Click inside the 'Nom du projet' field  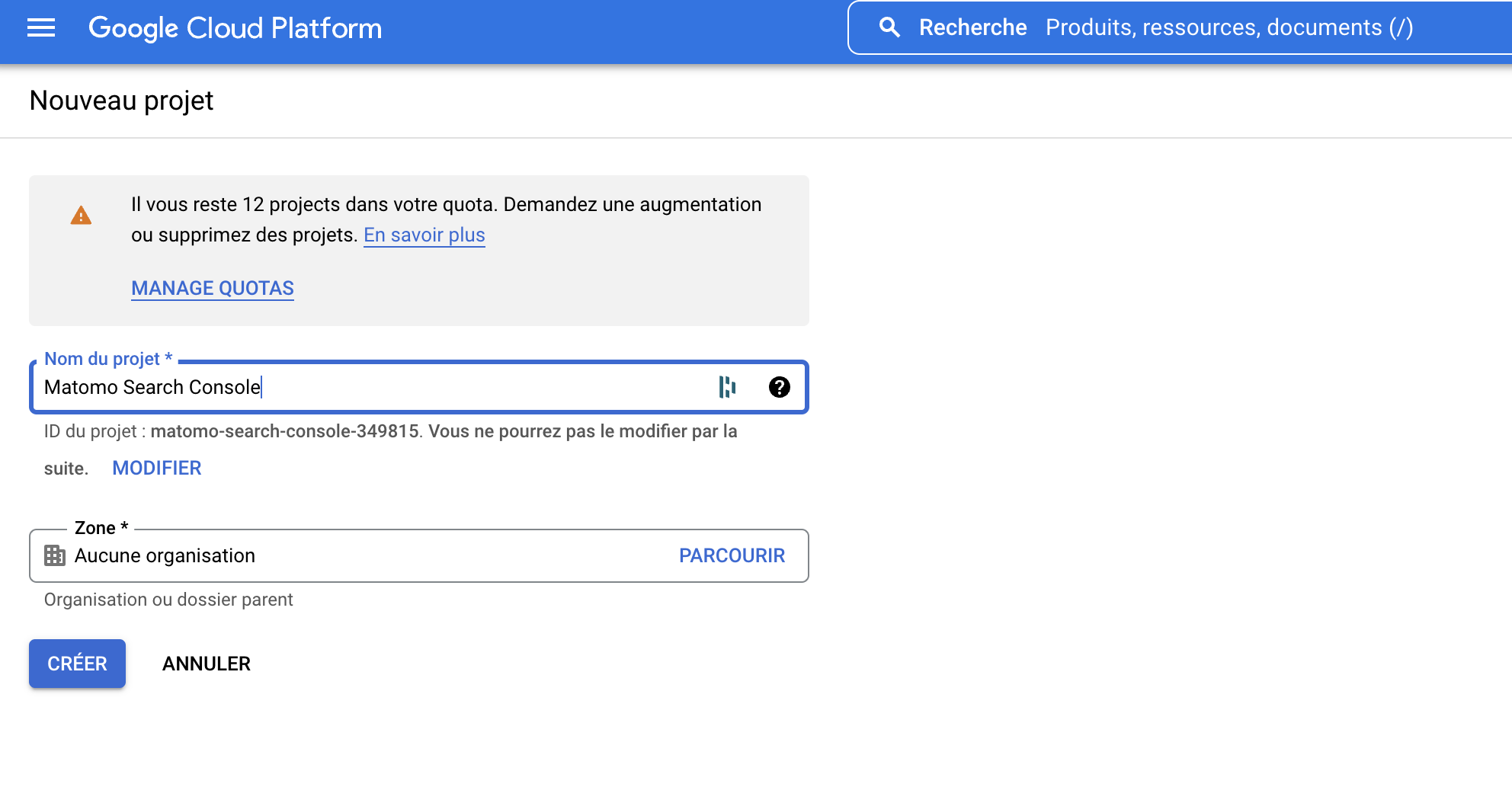click(x=366, y=387)
